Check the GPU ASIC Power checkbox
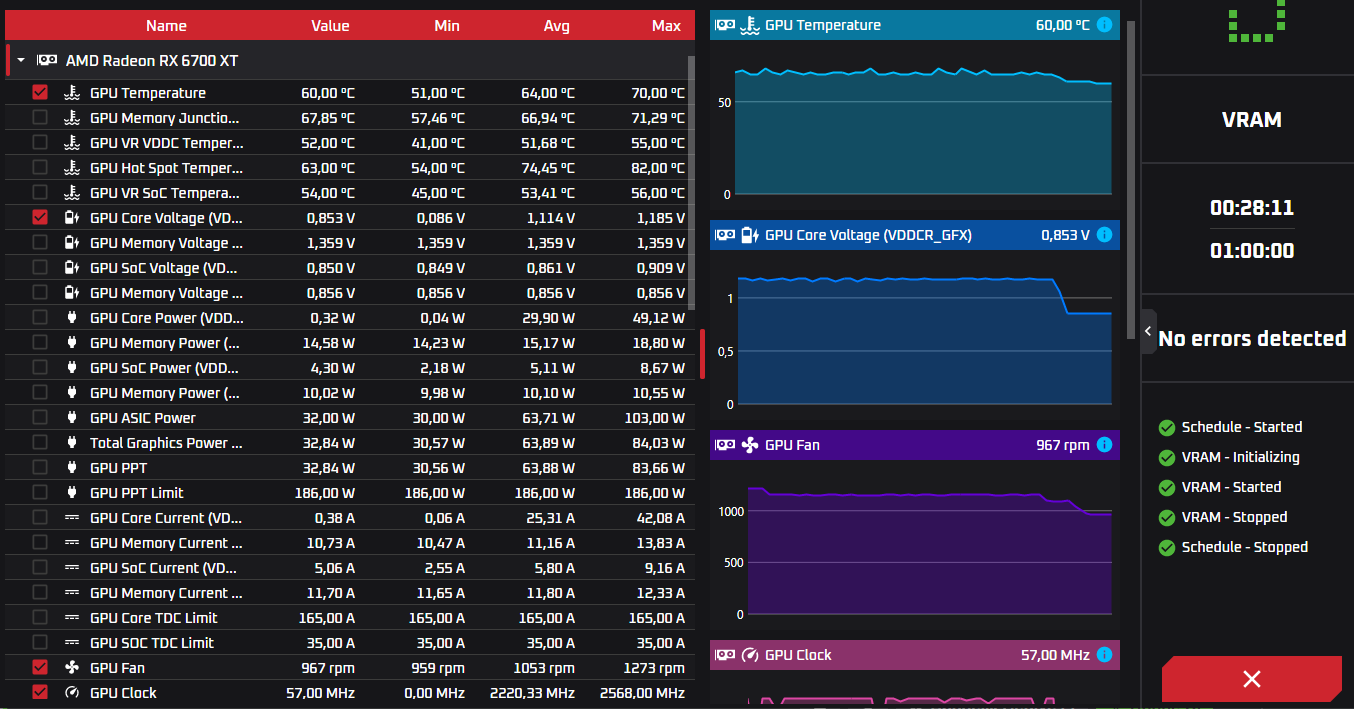Viewport: 1354px width, 709px height. pos(40,417)
